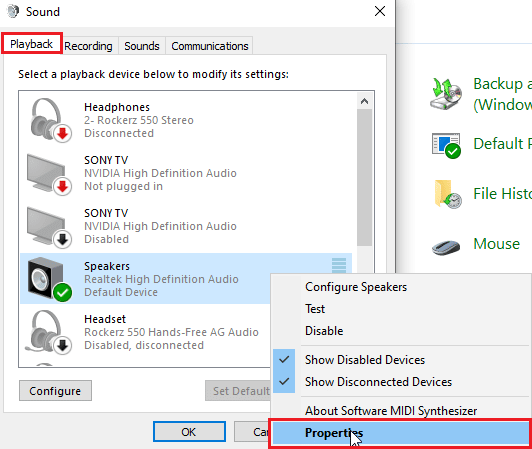Click the device list scrollbar thumb
This screenshot has width=532, height=449.
(x=365, y=177)
